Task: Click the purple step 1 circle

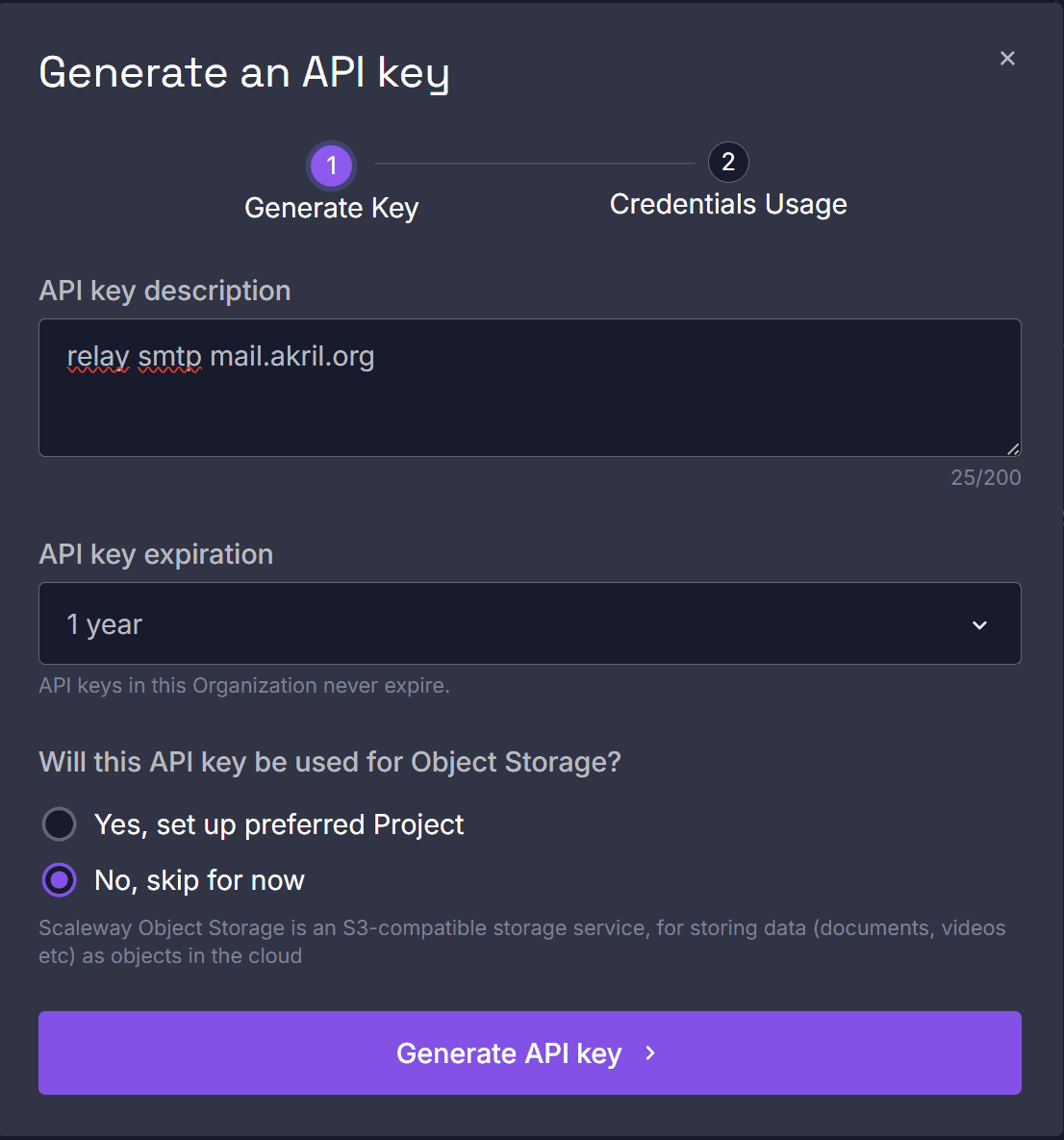Action: [x=332, y=165]
